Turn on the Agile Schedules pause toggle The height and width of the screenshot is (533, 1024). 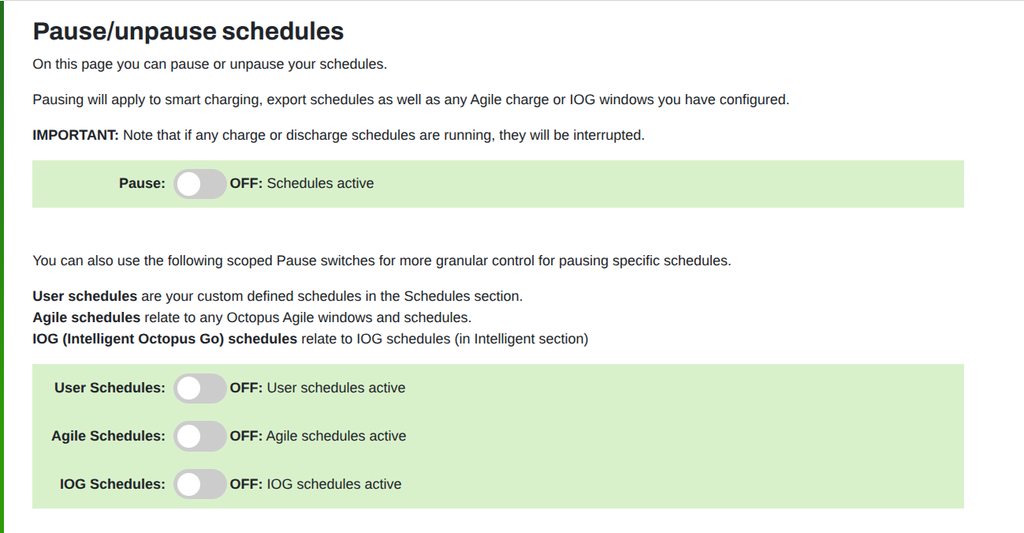tap(200, 436)
